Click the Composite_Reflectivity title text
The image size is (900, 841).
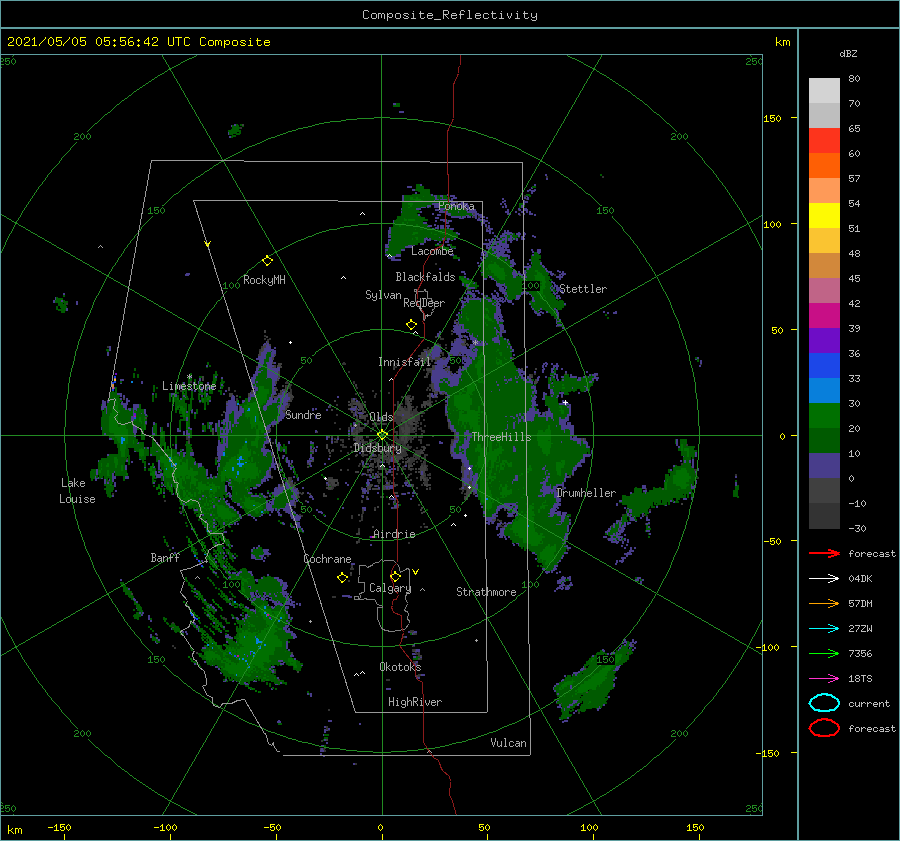click(449, 15)
